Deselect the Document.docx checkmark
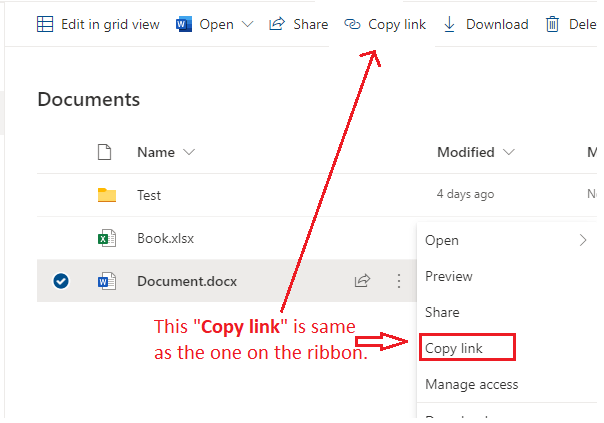Screen dimensions: 604x423 [x=61, y=281]
